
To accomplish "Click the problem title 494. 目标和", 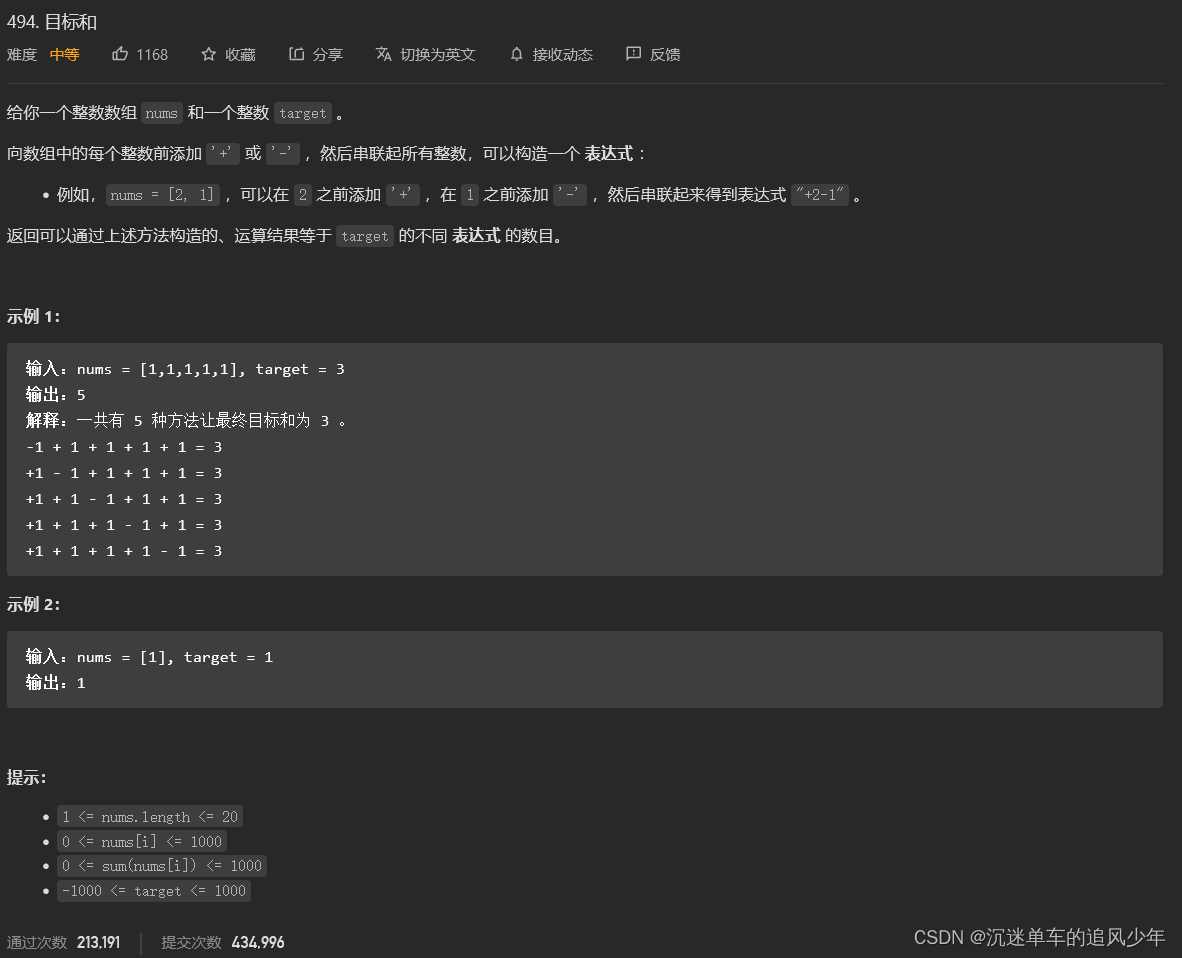I will (x=51, y=21).
